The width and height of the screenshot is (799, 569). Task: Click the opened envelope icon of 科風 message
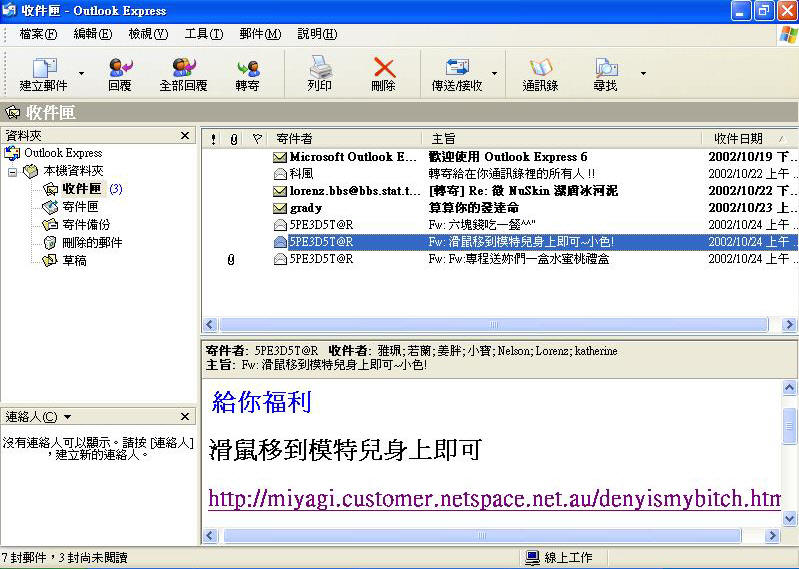pos(280,174)
